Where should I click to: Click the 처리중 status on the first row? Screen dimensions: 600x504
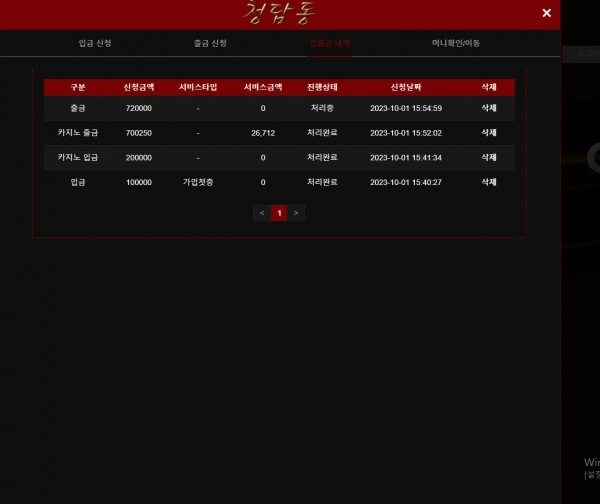[x=322, y=108]
